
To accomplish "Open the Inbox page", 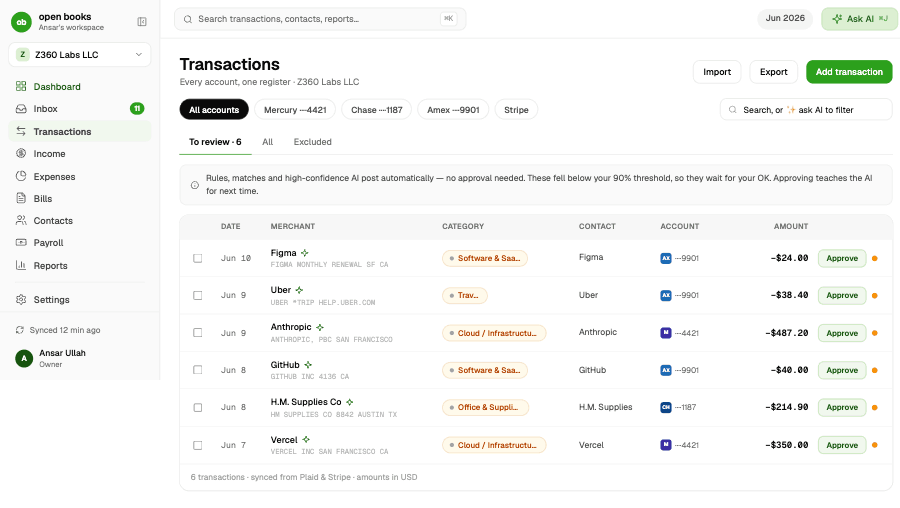I will coord(80,108).
